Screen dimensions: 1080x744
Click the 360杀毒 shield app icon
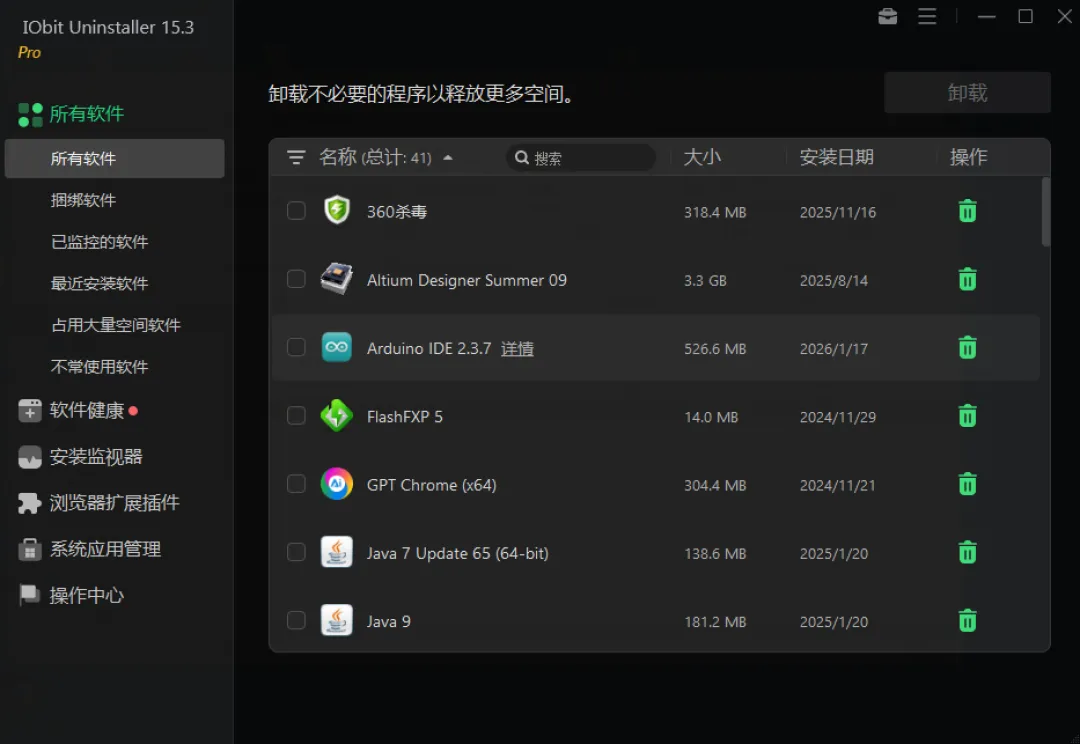(x=337, y=210)
